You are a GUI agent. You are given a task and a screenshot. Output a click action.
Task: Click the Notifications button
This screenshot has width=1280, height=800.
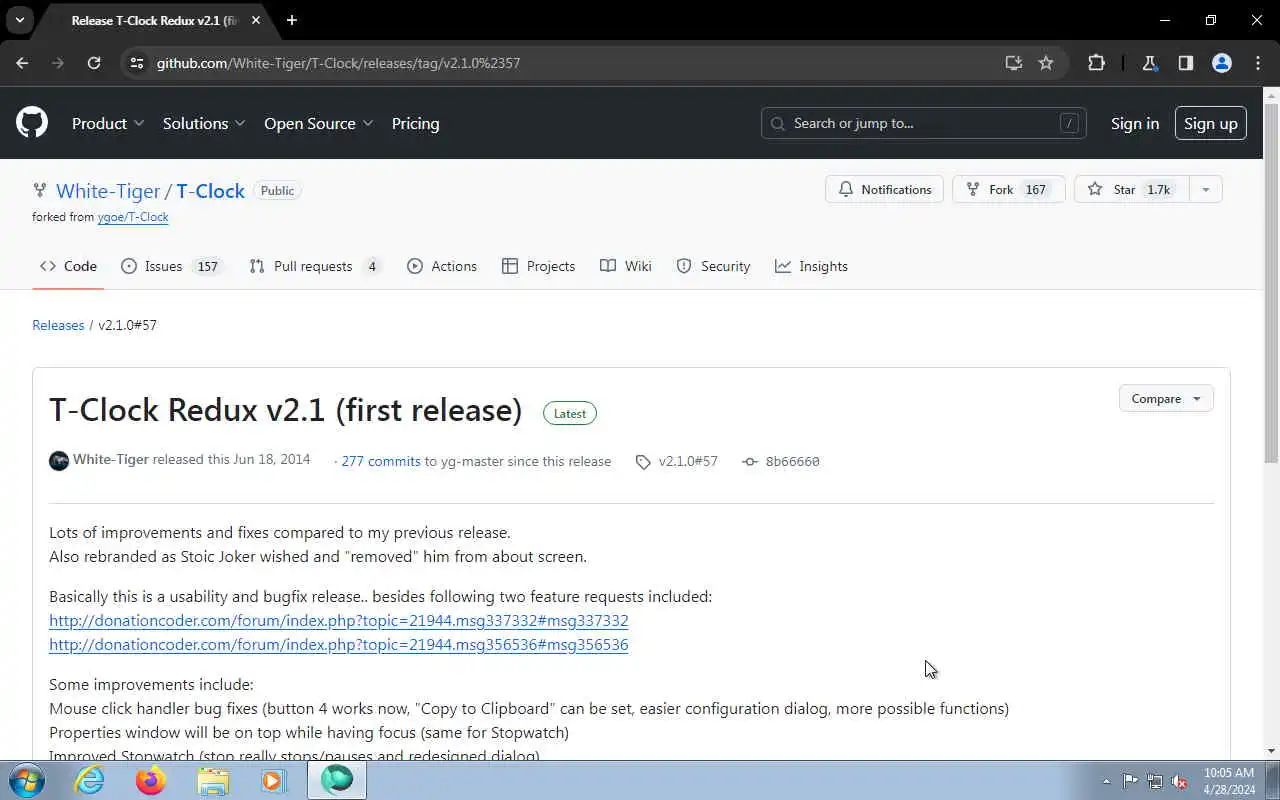point(884,189)
